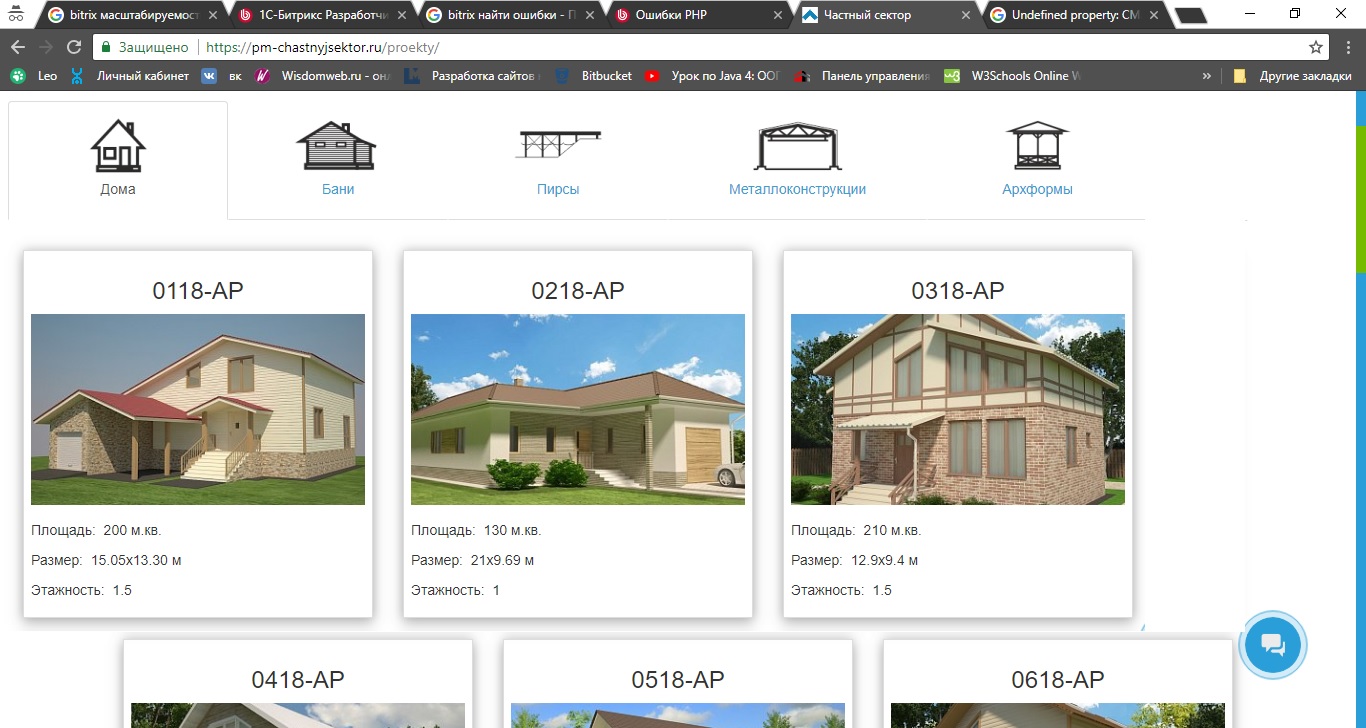
Task: Click text Размер: 12.9x9.4 м
Action: [855, 560]
